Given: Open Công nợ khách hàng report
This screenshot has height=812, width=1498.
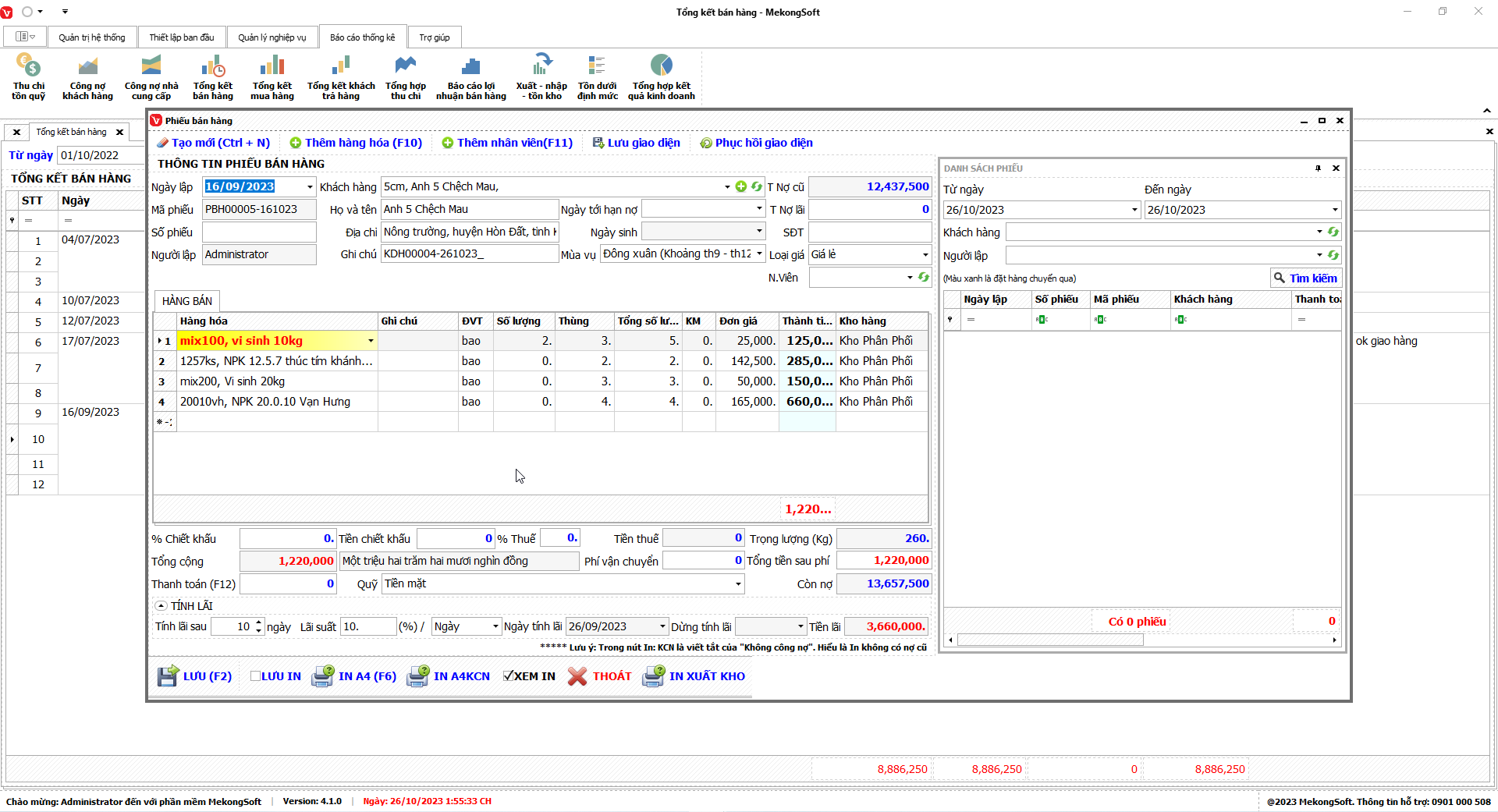Looking at the screenshot, I should click(87, 76).
